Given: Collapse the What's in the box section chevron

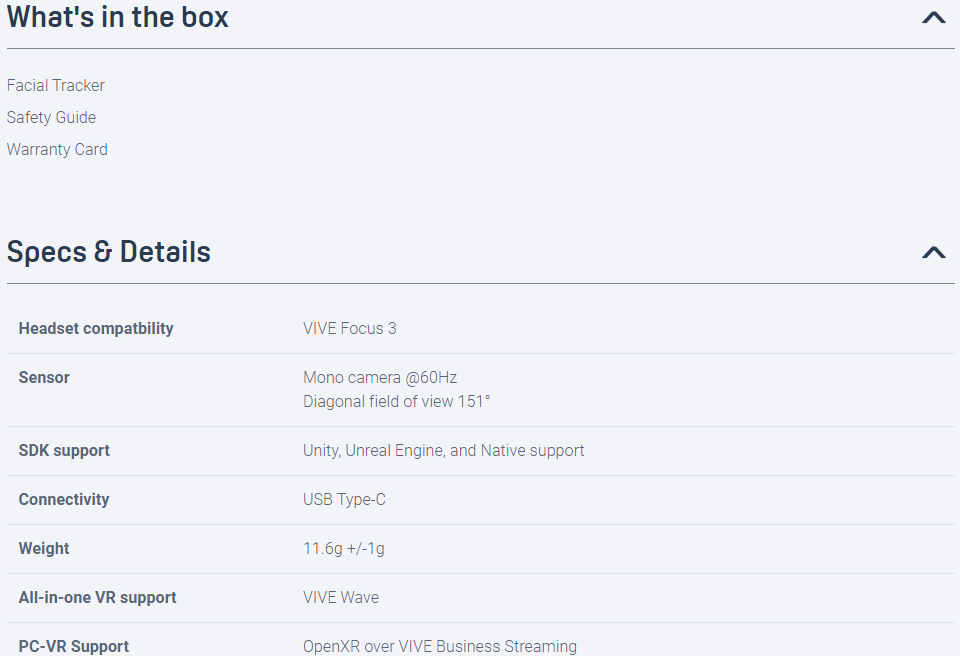Looking at the screenshot, I should (933, 17).
